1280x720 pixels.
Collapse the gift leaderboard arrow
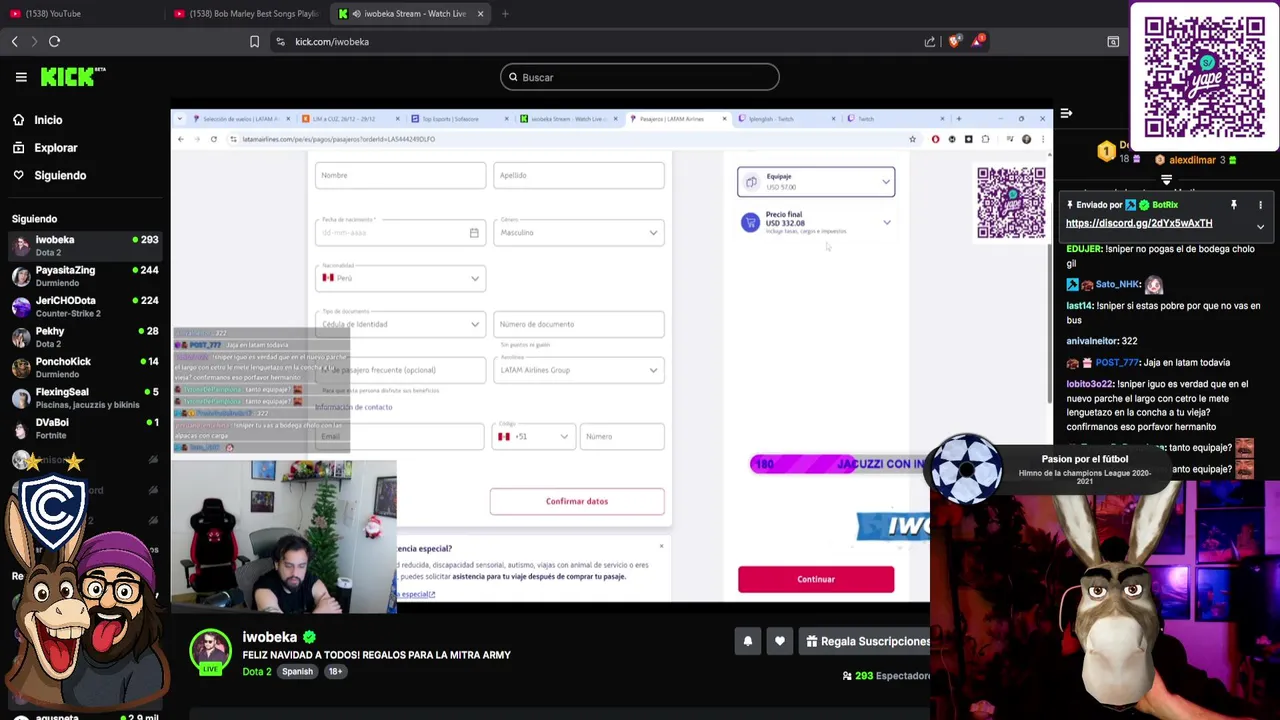(1166, 180)
